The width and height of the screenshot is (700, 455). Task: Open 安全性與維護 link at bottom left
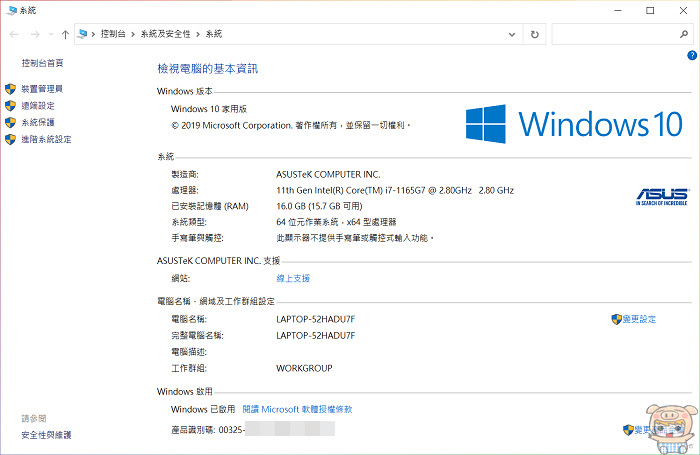pos(46,435)
